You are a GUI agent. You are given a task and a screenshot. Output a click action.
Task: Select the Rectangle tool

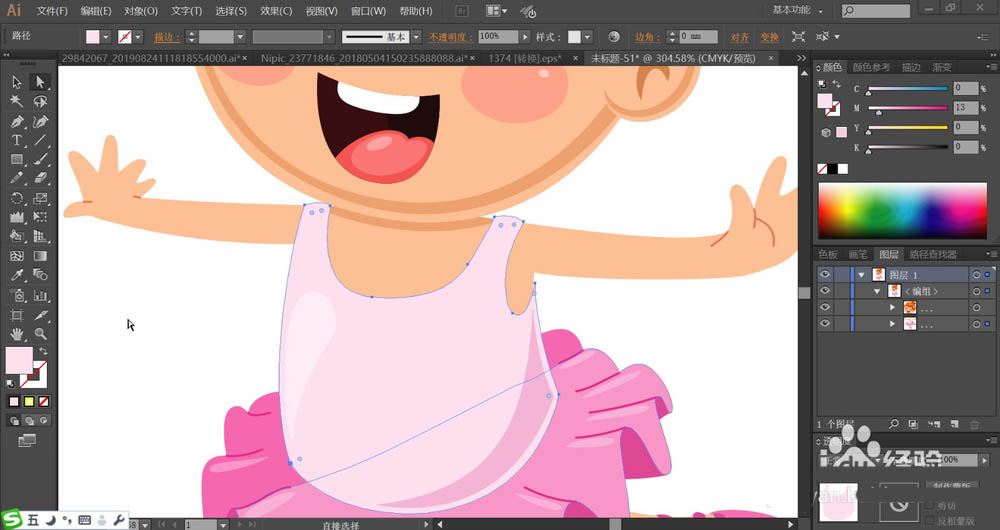tap(17, 159)
